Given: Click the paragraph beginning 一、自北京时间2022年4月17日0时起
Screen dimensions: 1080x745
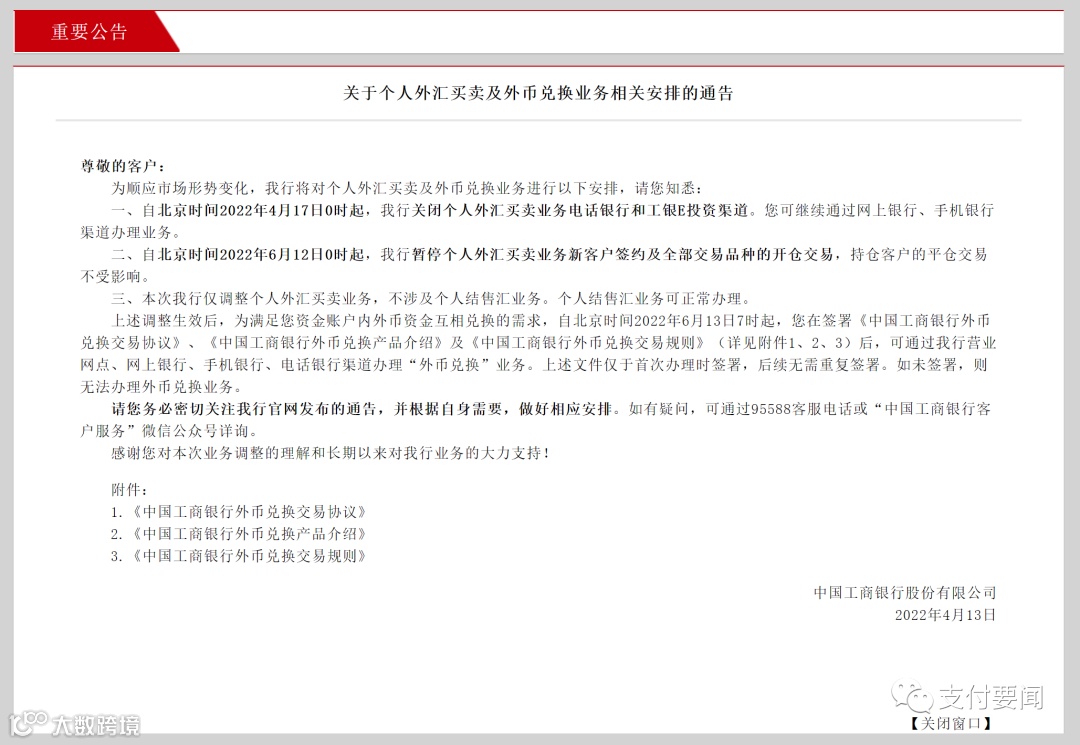Looking at the screenshot, I should [537, 221].
